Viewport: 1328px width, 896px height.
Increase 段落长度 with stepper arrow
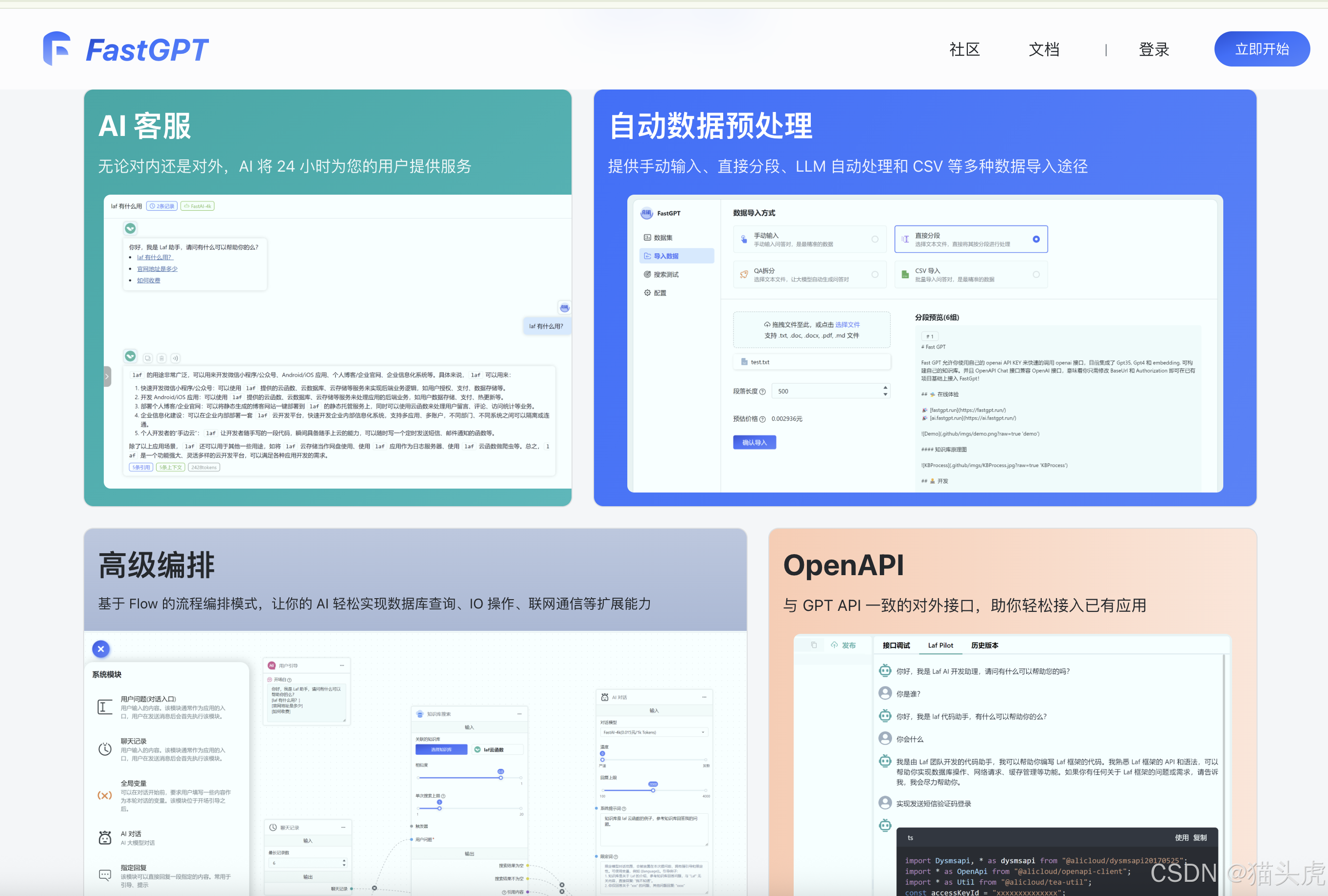click(885, 388)
